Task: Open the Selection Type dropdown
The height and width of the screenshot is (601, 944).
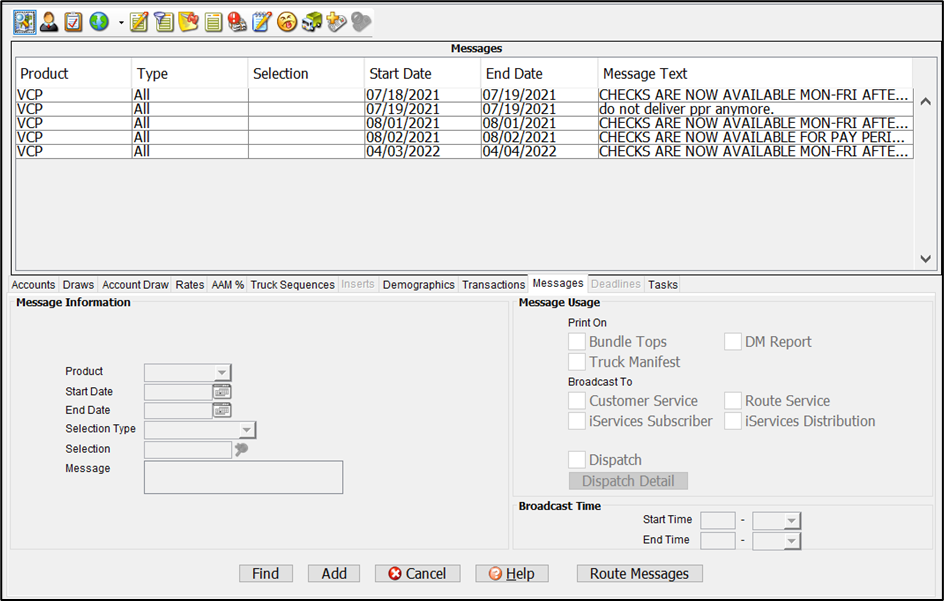Action: (246, 430)
